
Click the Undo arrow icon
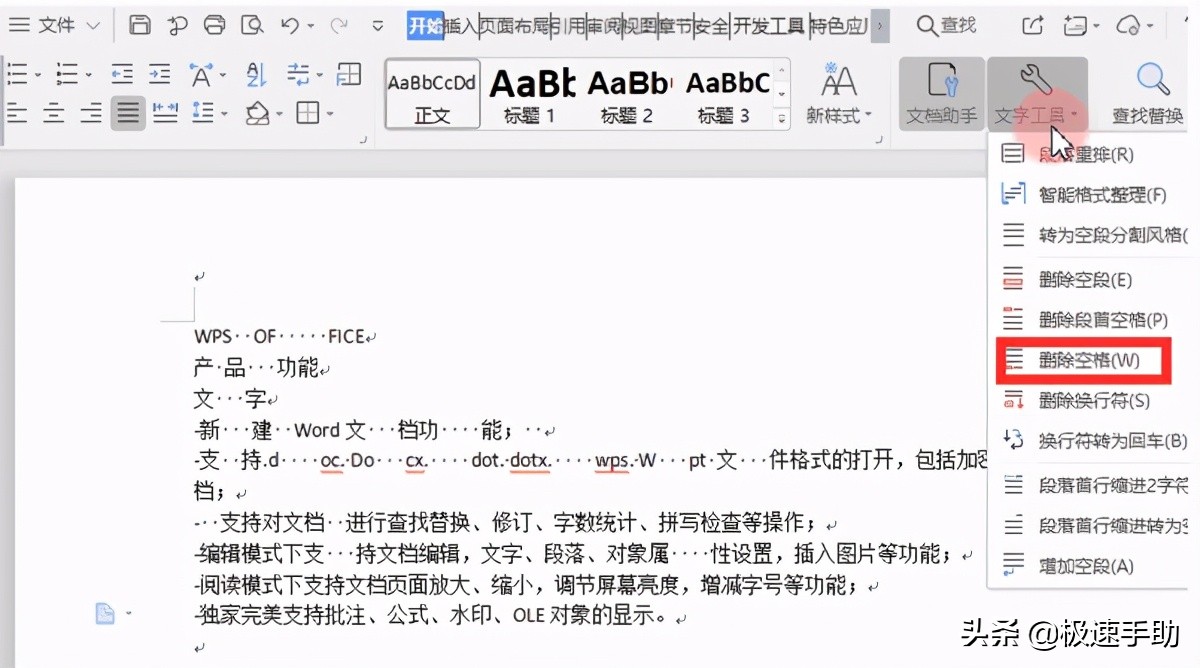(x=290, y=25)
